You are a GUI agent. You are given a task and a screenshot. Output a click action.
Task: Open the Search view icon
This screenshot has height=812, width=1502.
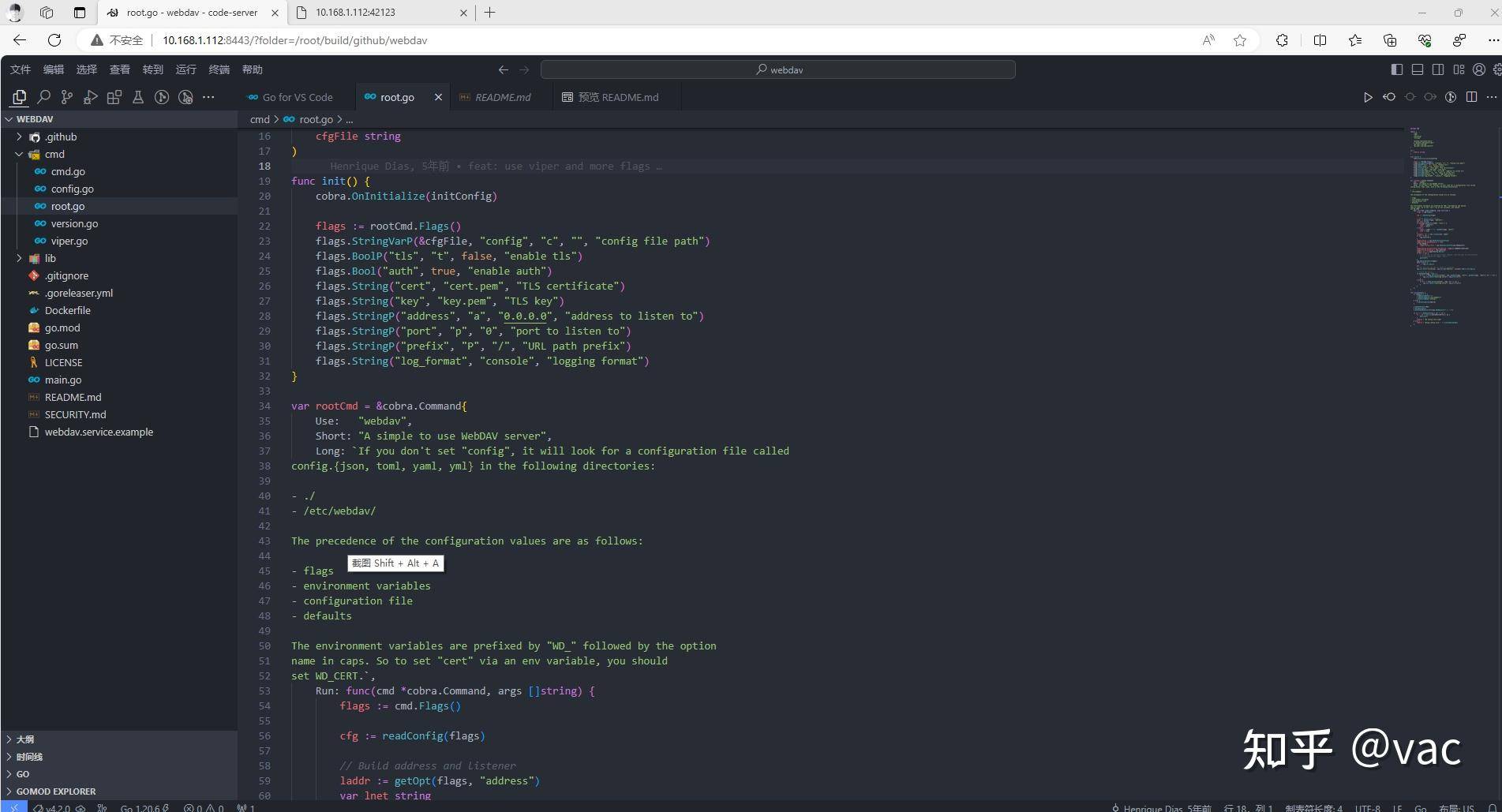[43, 97]
